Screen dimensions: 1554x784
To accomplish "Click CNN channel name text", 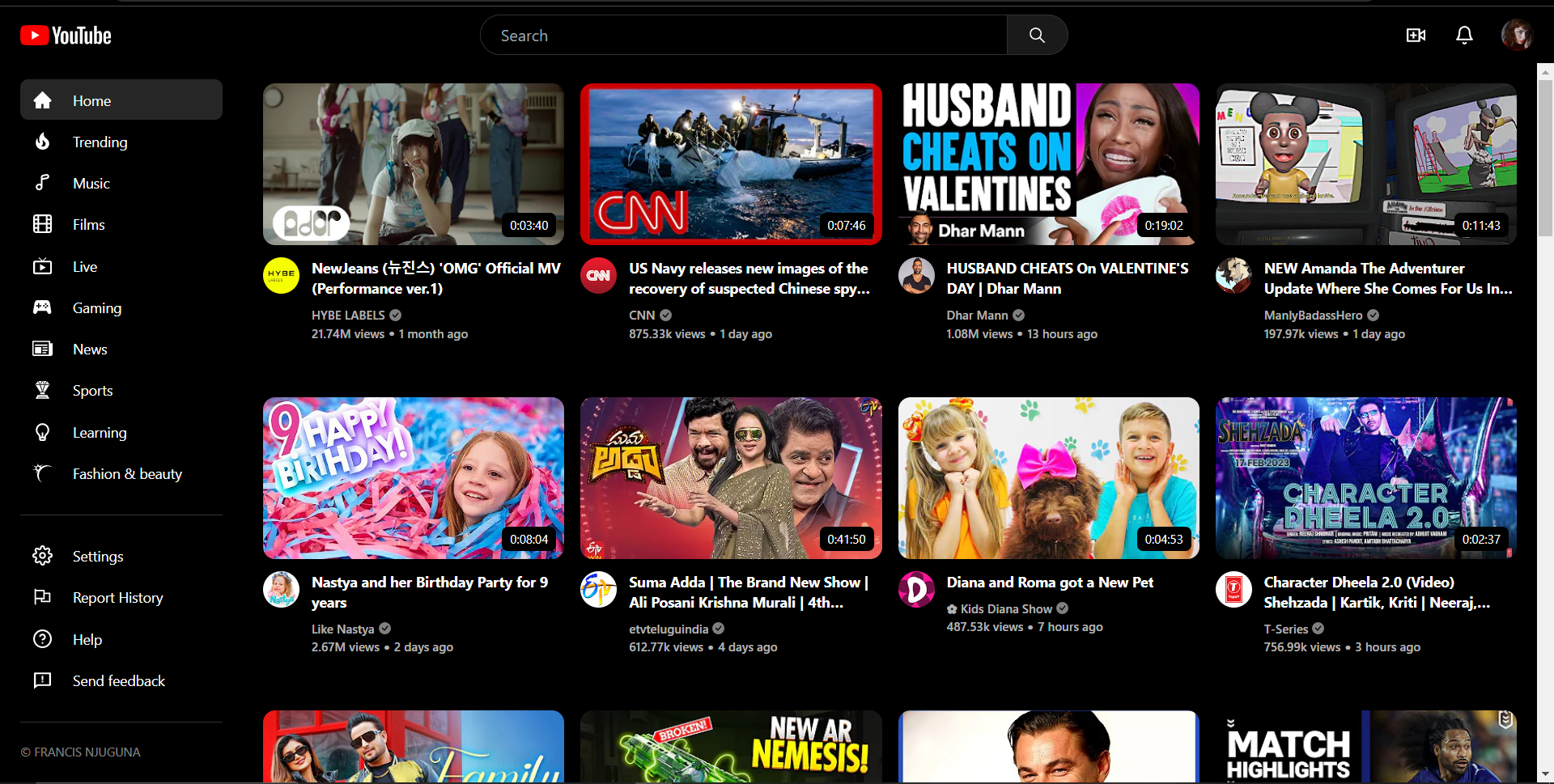I will (x=642, y=316).
